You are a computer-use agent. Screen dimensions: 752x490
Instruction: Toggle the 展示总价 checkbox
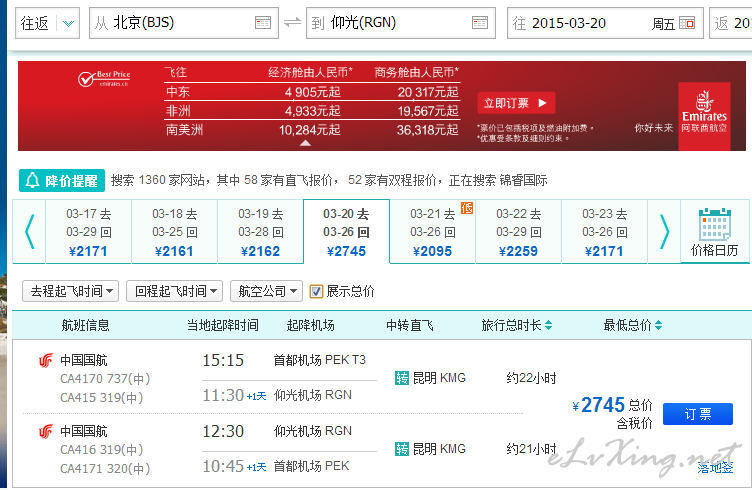(x=316, y=291)
